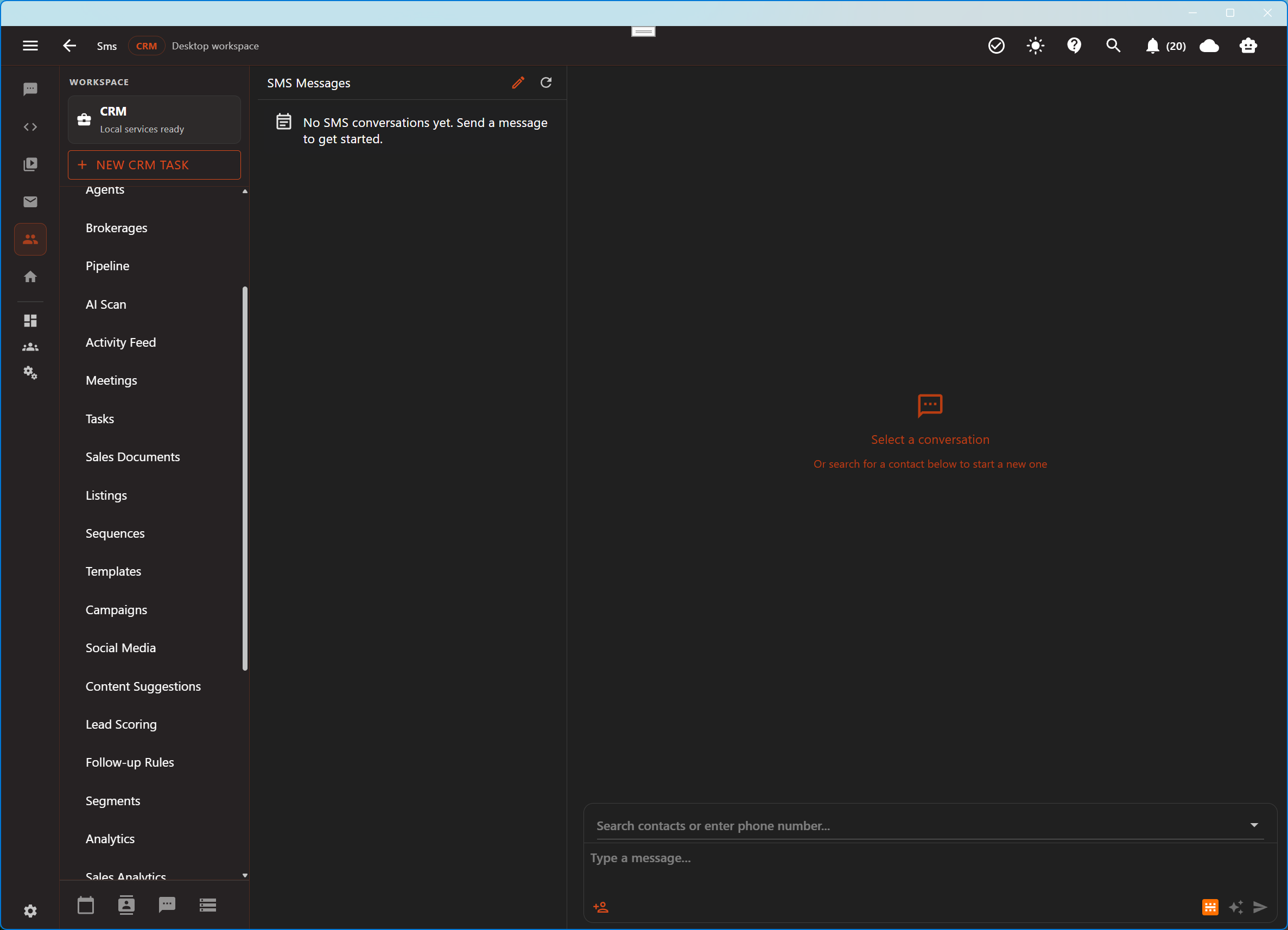The width and height of the screenshot is (1288, 930).
Task: Open the Activity Feed menu item
Action: coord(120,342)
